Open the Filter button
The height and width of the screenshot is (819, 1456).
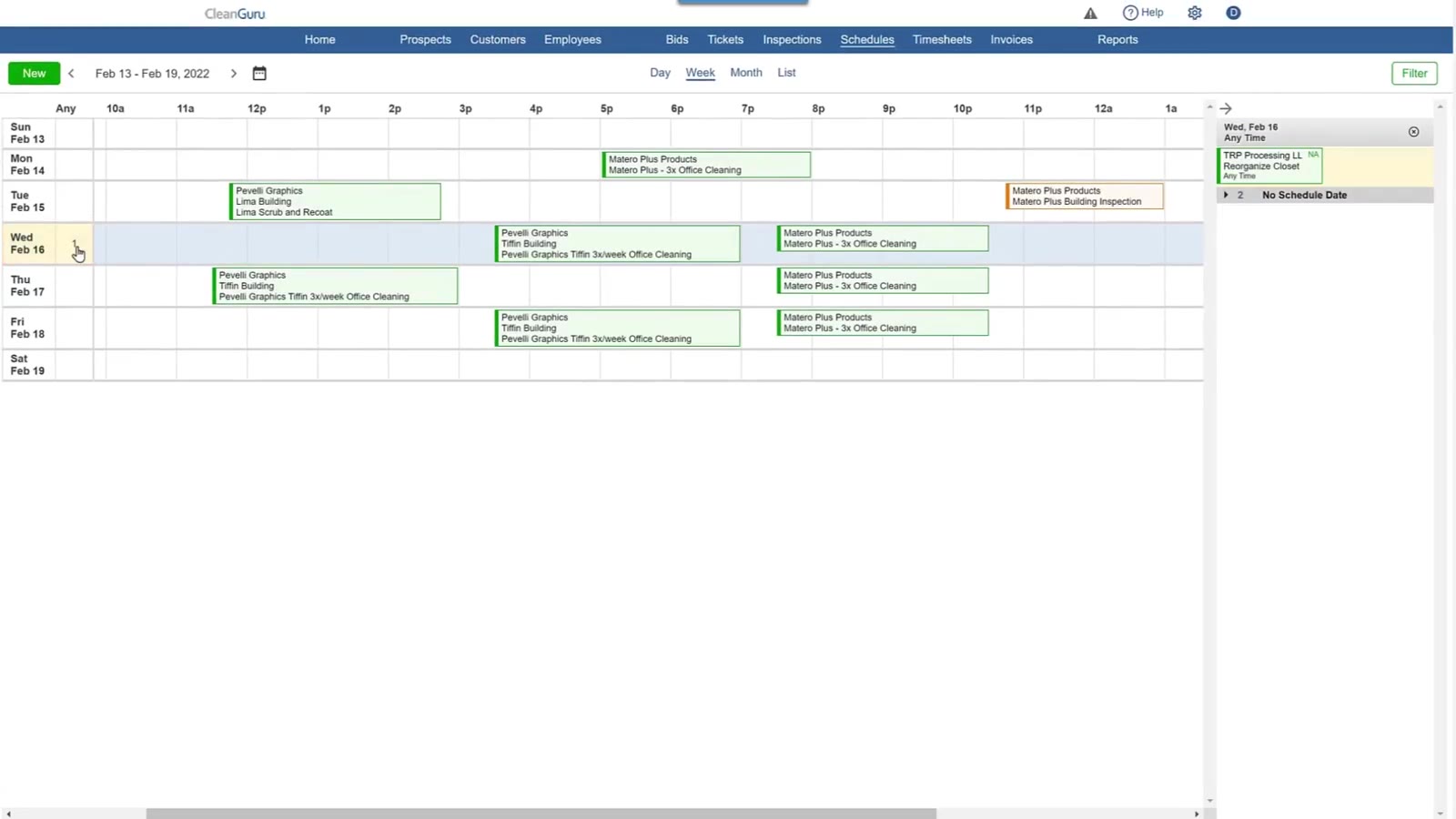coord(1414,74)
